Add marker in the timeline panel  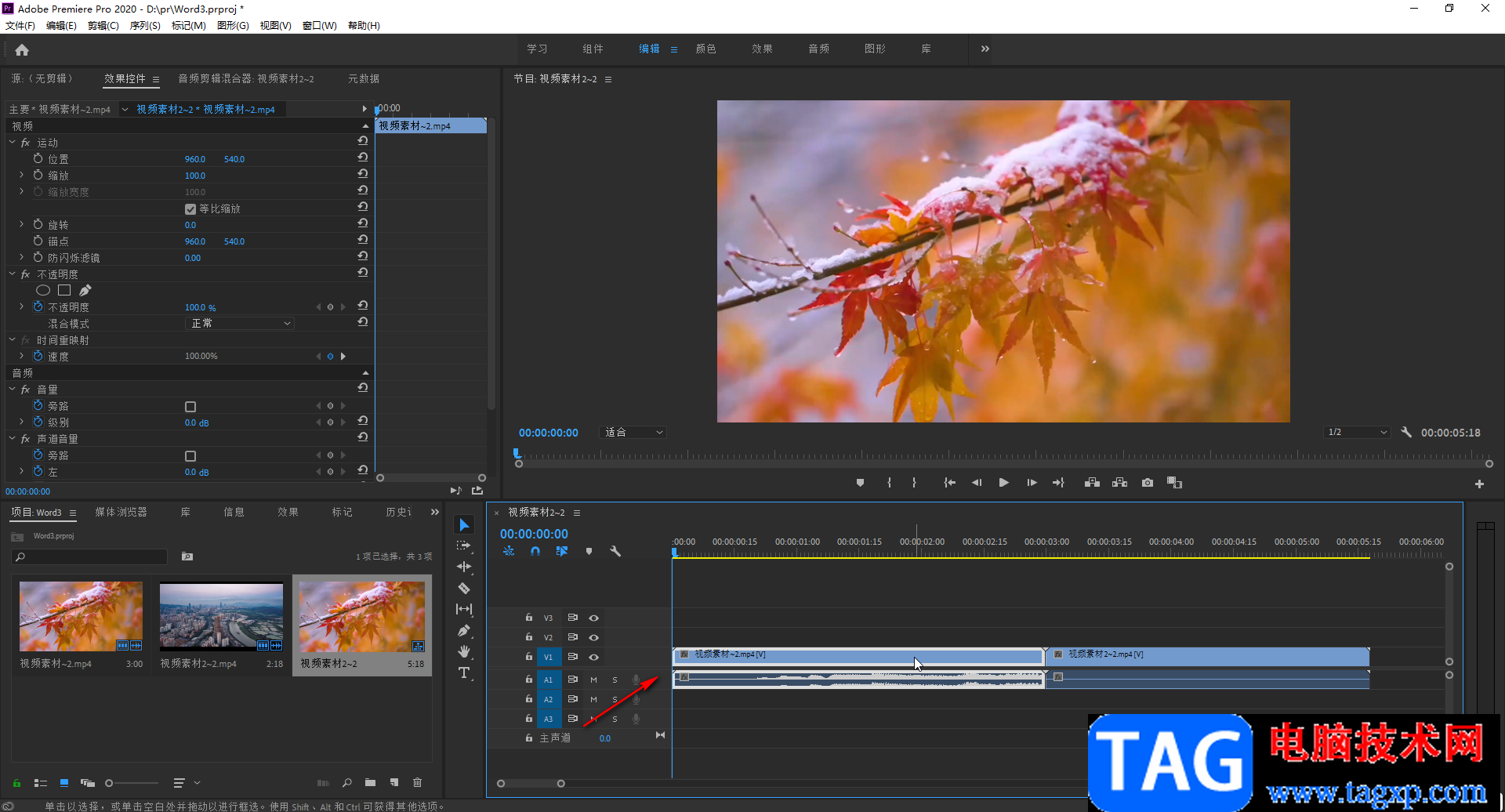coord(589,552)
